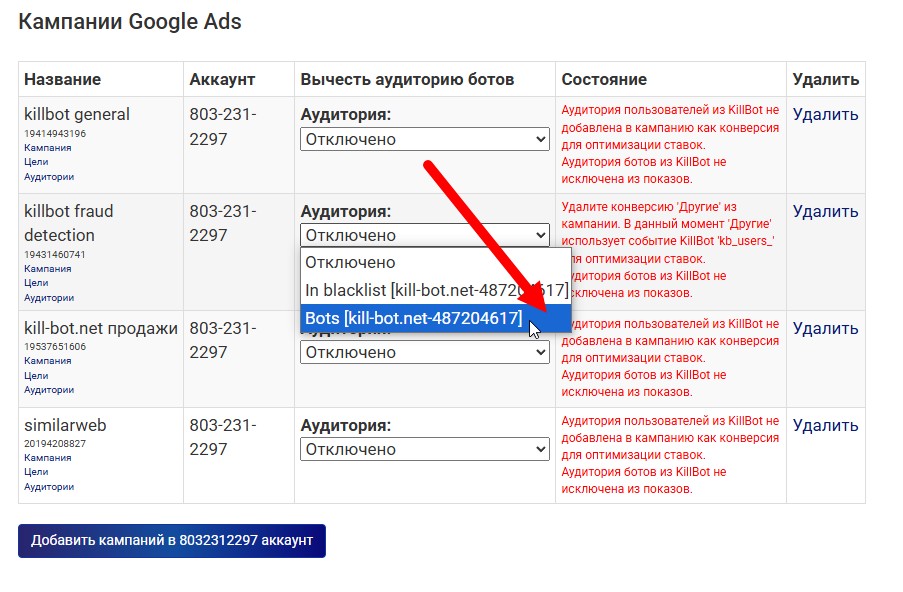Open 'Аудитории' link under similarweb

(x=49, y=487)
